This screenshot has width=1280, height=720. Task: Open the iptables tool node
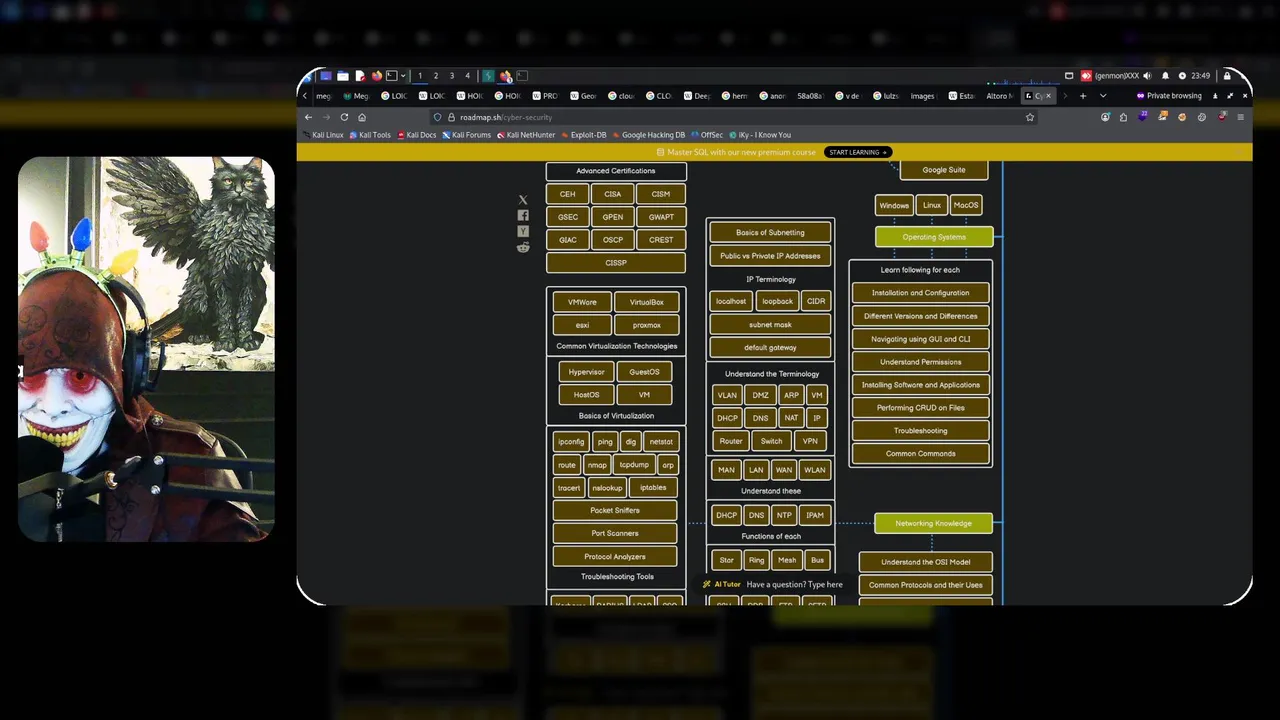(653, 488)
